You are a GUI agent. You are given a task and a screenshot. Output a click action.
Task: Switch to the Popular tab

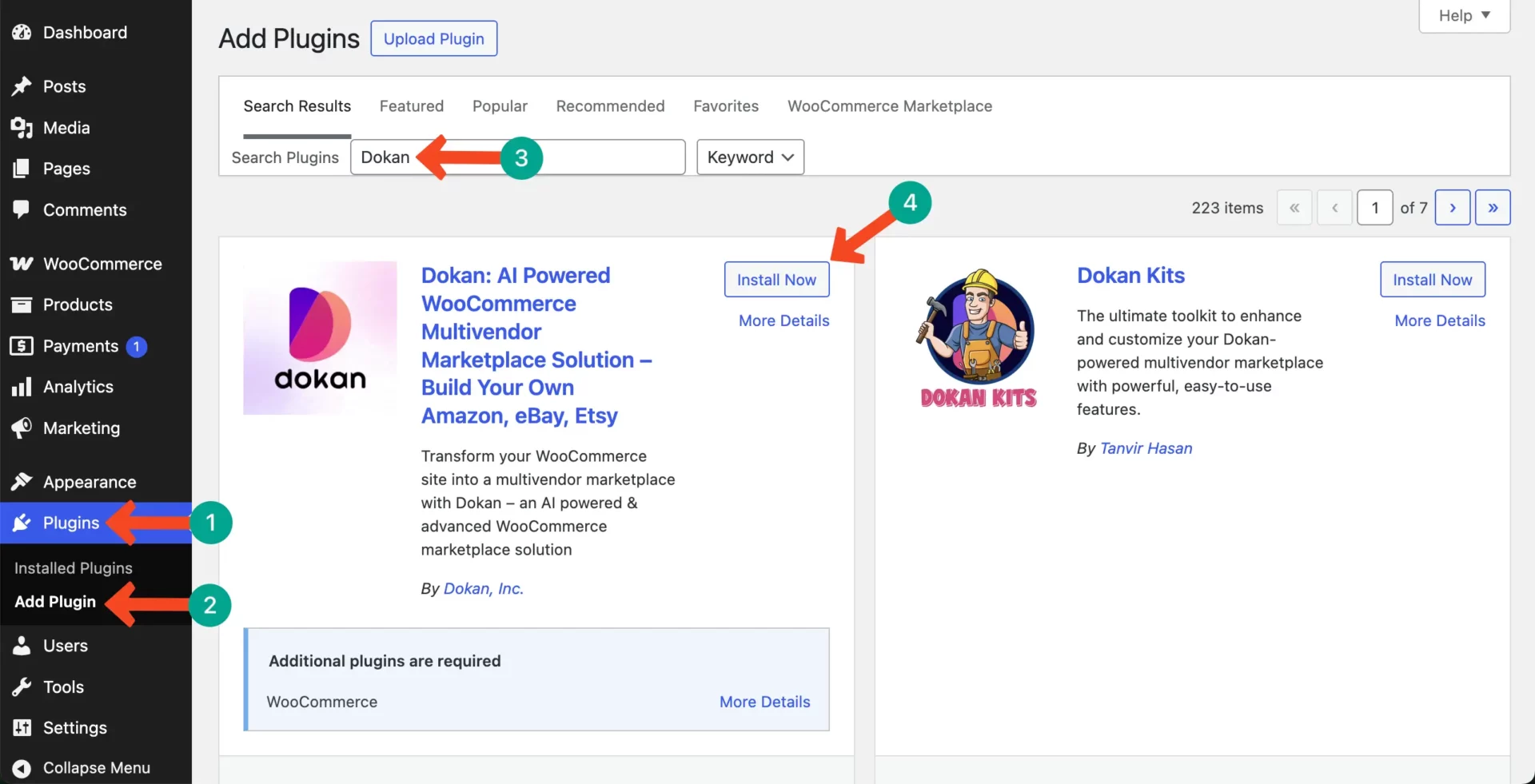tap(500, 106)
